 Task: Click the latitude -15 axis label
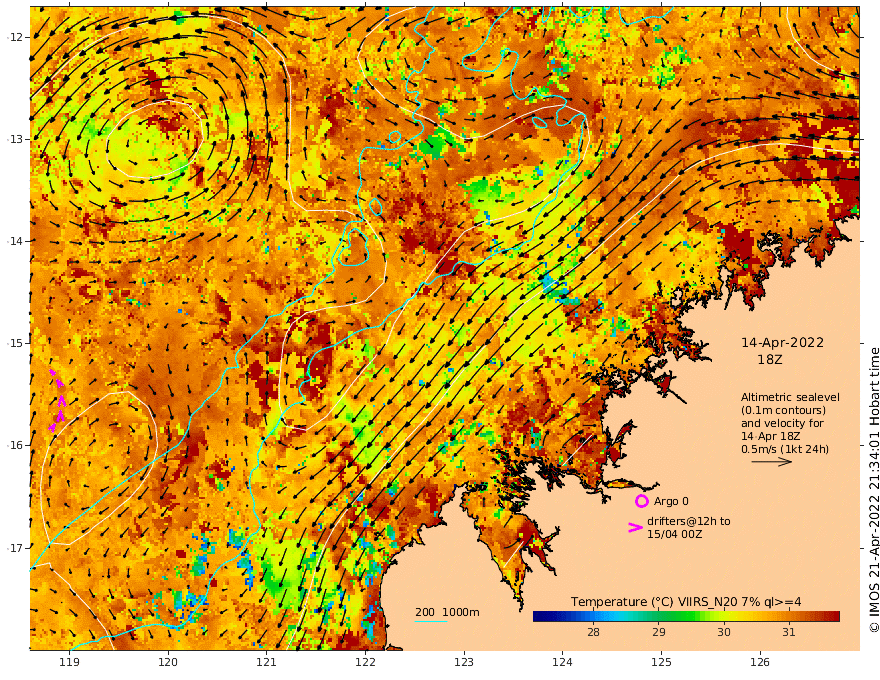[15, 343]
